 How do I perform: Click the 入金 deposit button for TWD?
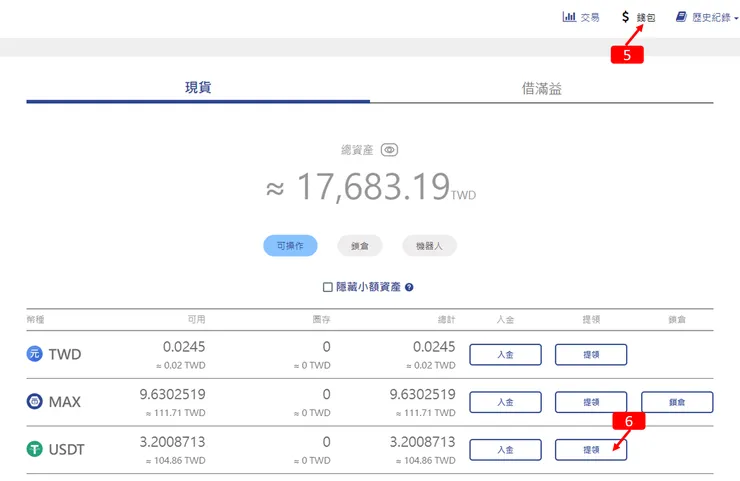pos(505,354)
